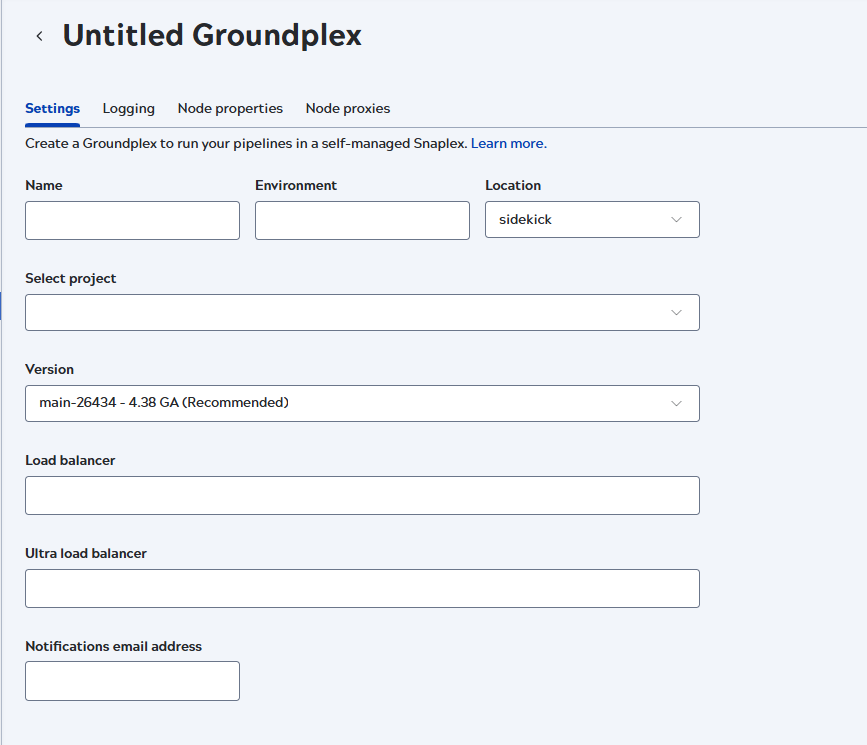867x745 pixels.
Task: Switch to the Logging tab
Action: click(x=128, y=108)
